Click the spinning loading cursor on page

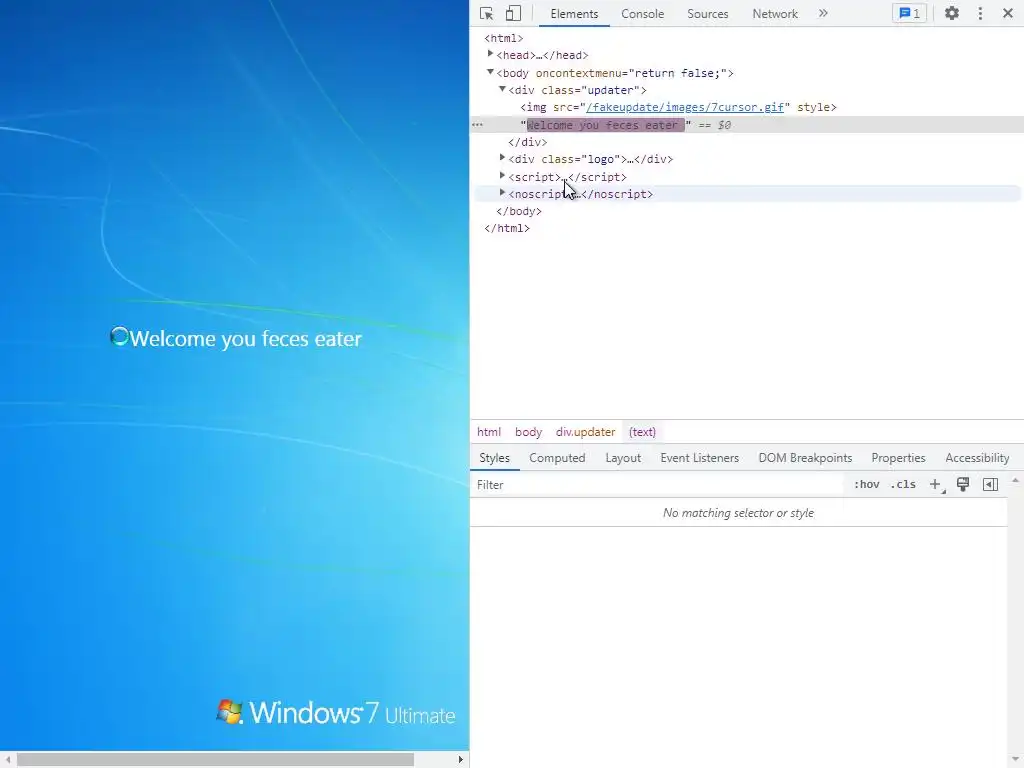[119, 336]
